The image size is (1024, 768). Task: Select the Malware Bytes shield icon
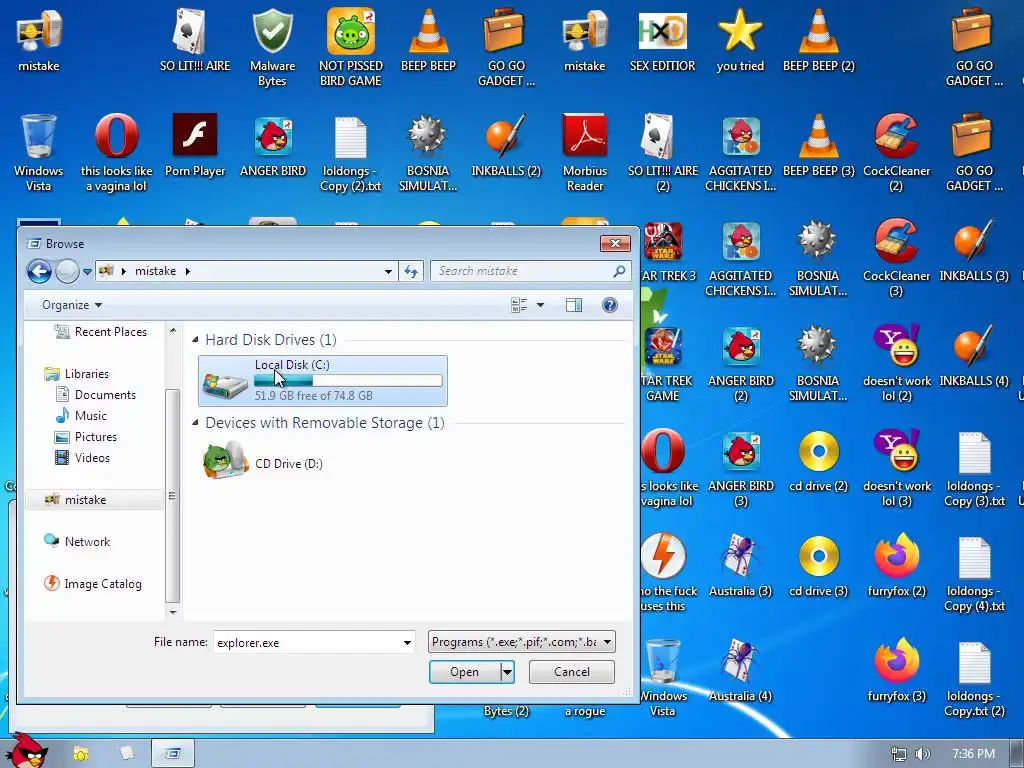[272, 47]
